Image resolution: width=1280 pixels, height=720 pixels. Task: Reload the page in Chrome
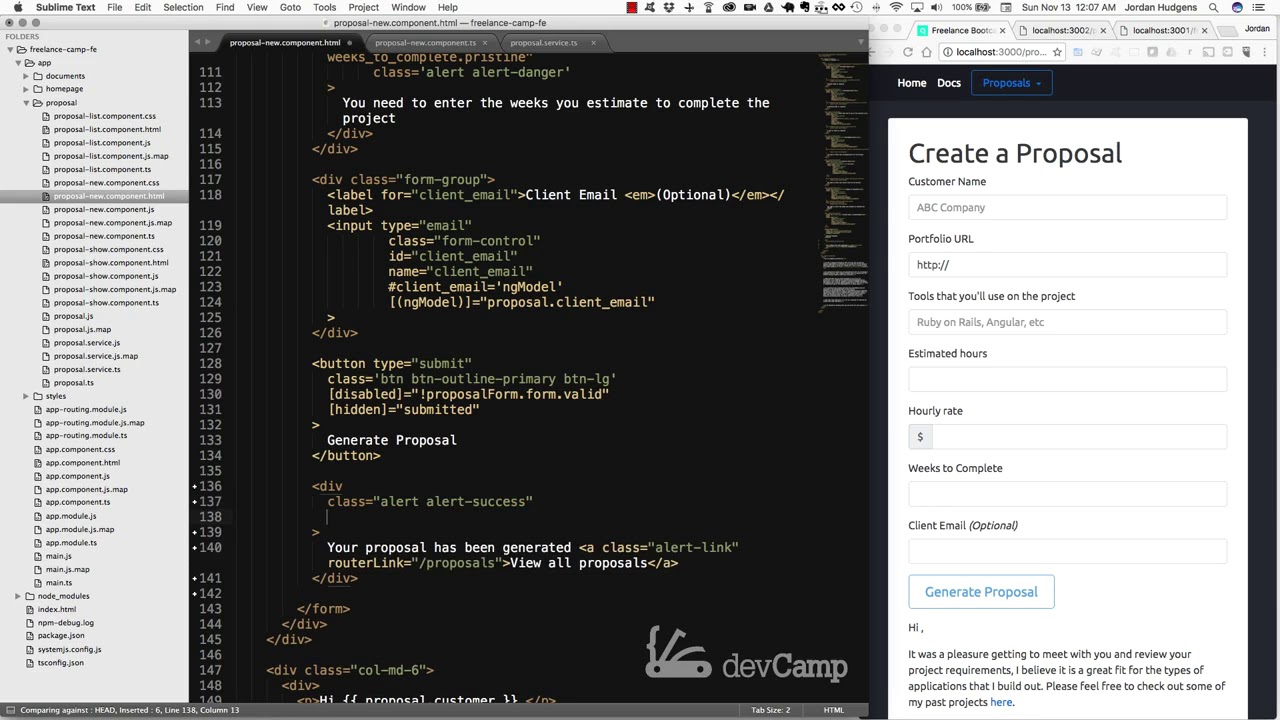point(908,52)
